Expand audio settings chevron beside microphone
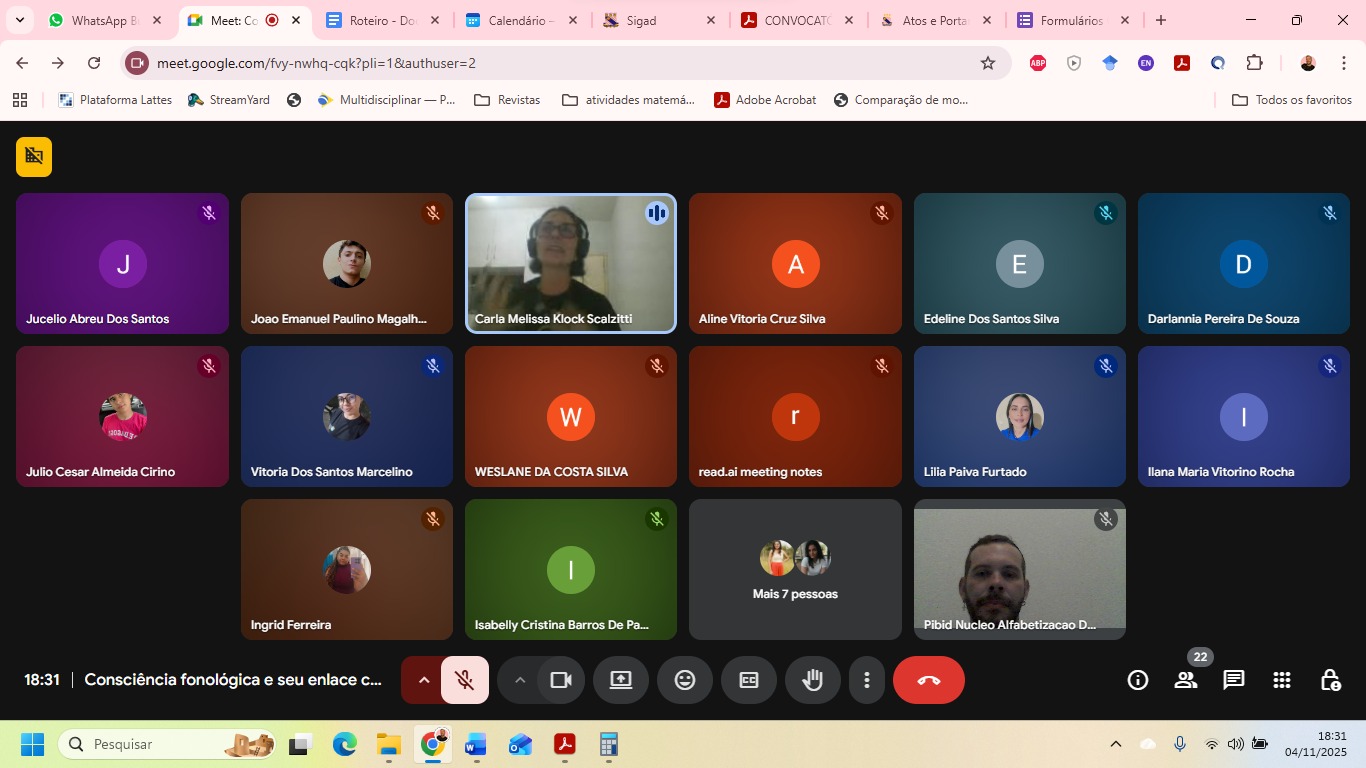 [423, 680]
